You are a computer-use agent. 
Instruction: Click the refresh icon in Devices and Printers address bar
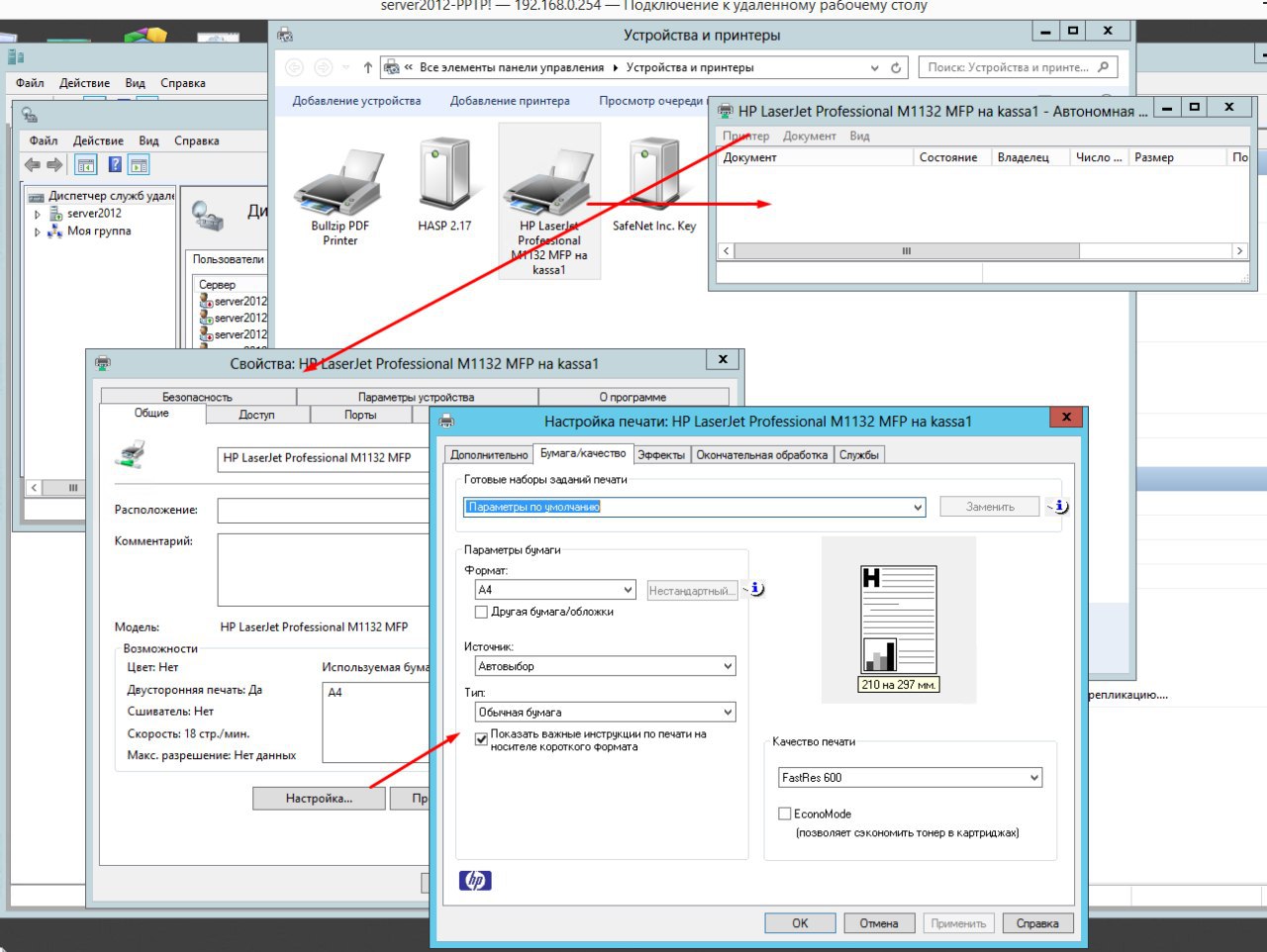coord(896,67)
